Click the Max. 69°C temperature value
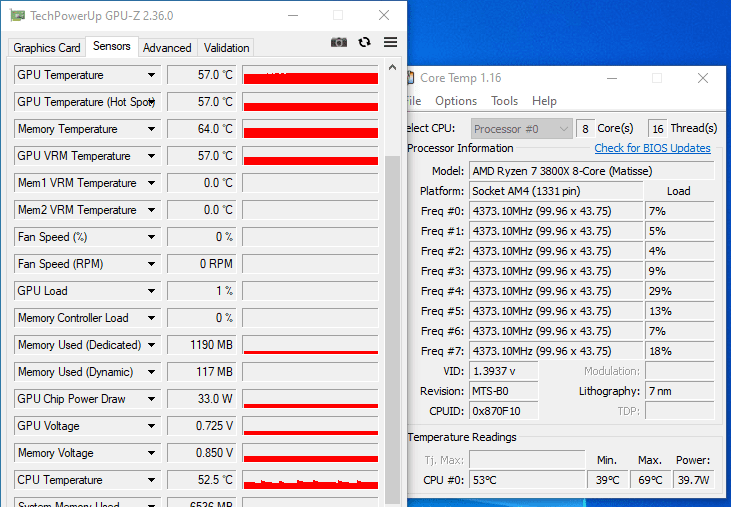Screen dimensions: 731x507 pos(650,480)
